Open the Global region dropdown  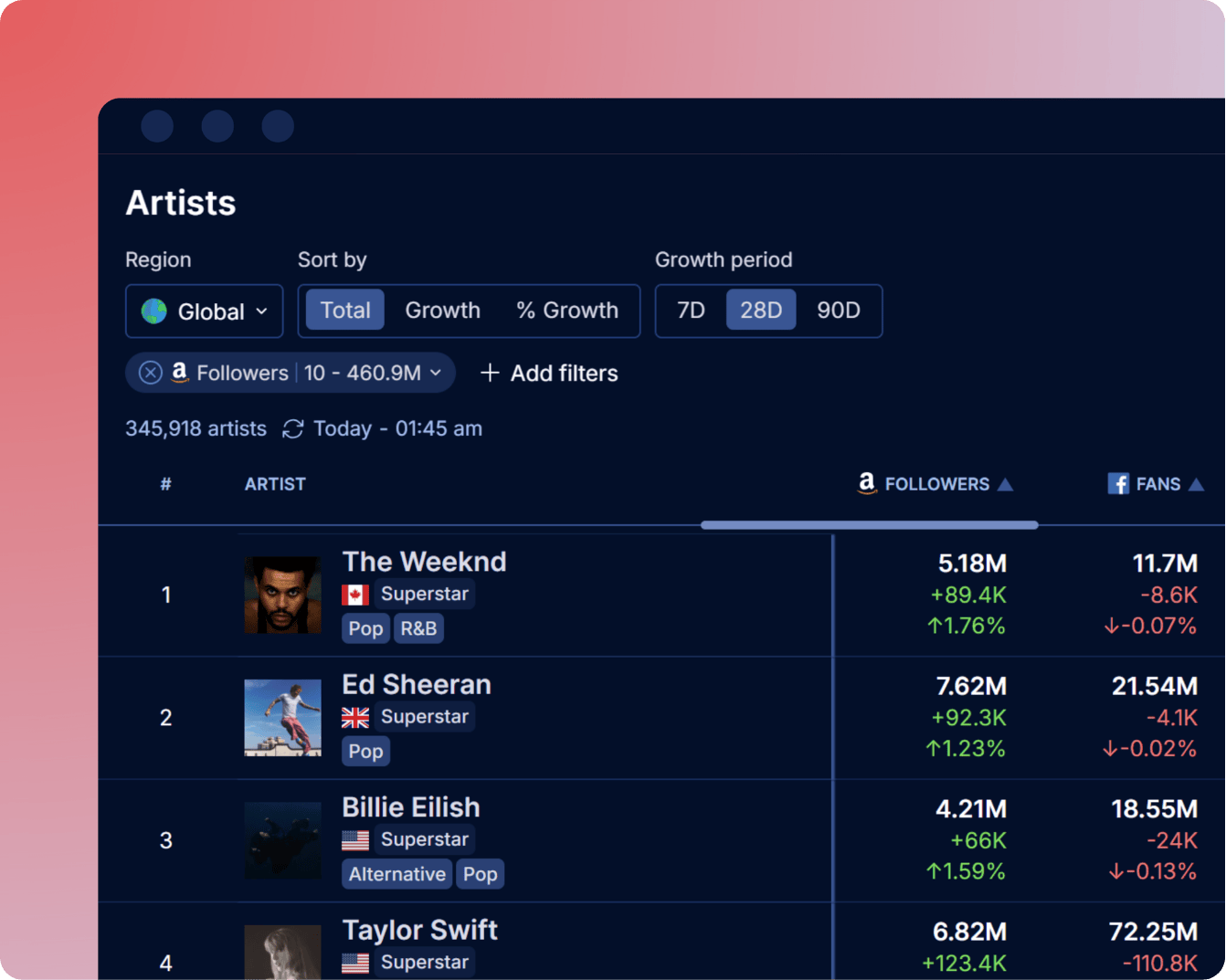point(204,311)
